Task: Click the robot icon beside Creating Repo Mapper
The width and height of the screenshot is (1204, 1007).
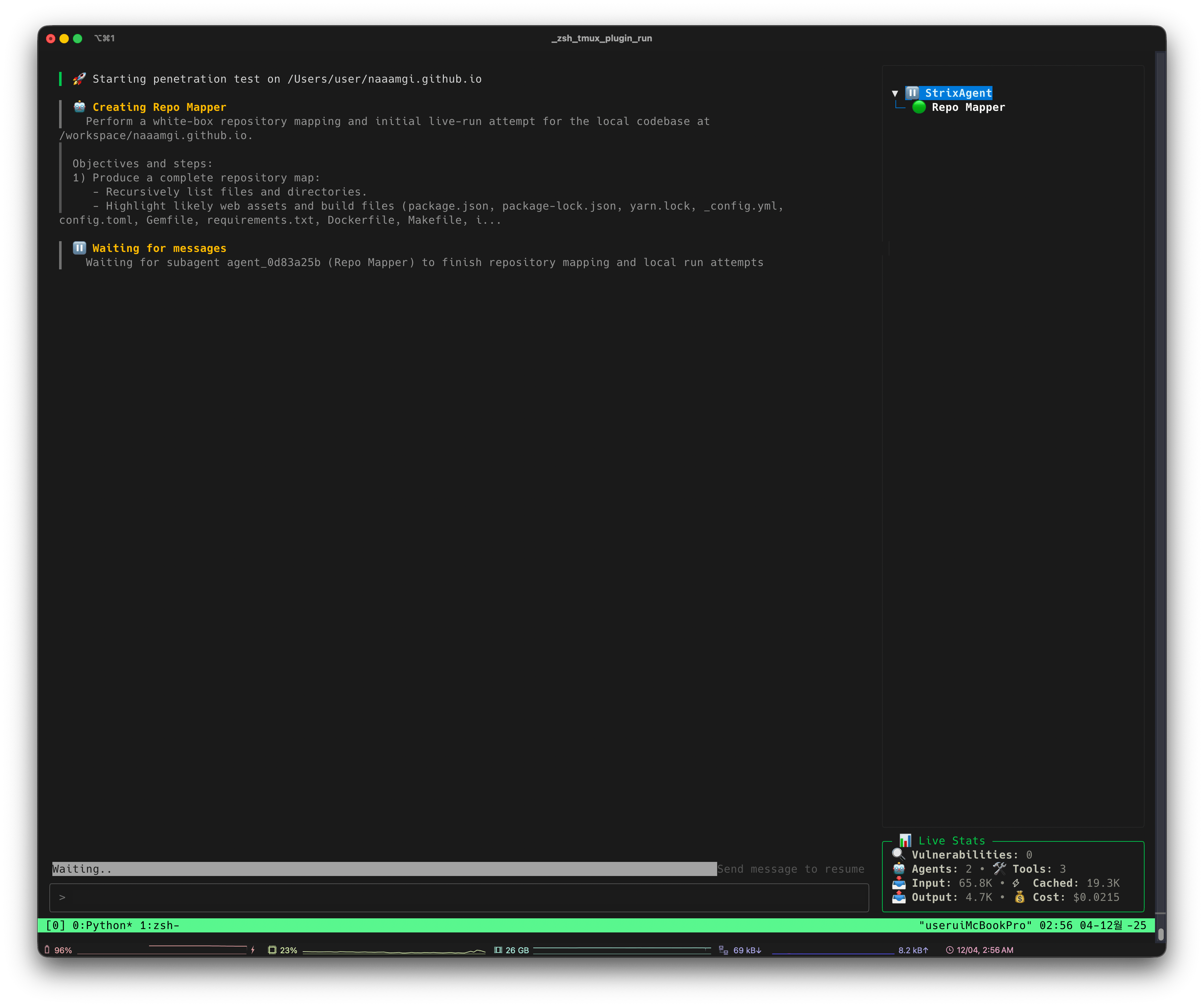Action: (x=79, y=107)
